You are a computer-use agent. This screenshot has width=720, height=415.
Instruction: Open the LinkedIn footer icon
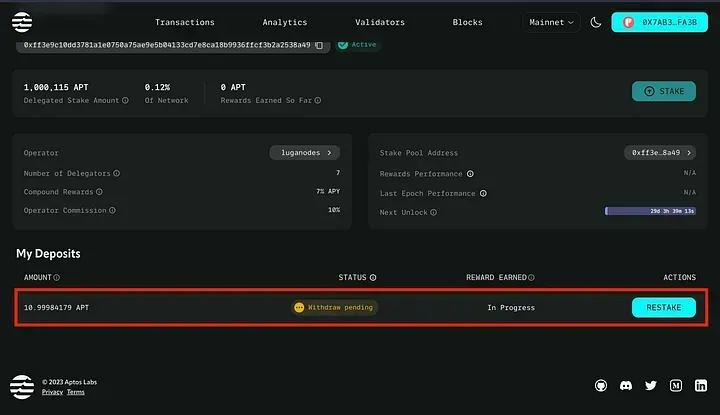701,385
